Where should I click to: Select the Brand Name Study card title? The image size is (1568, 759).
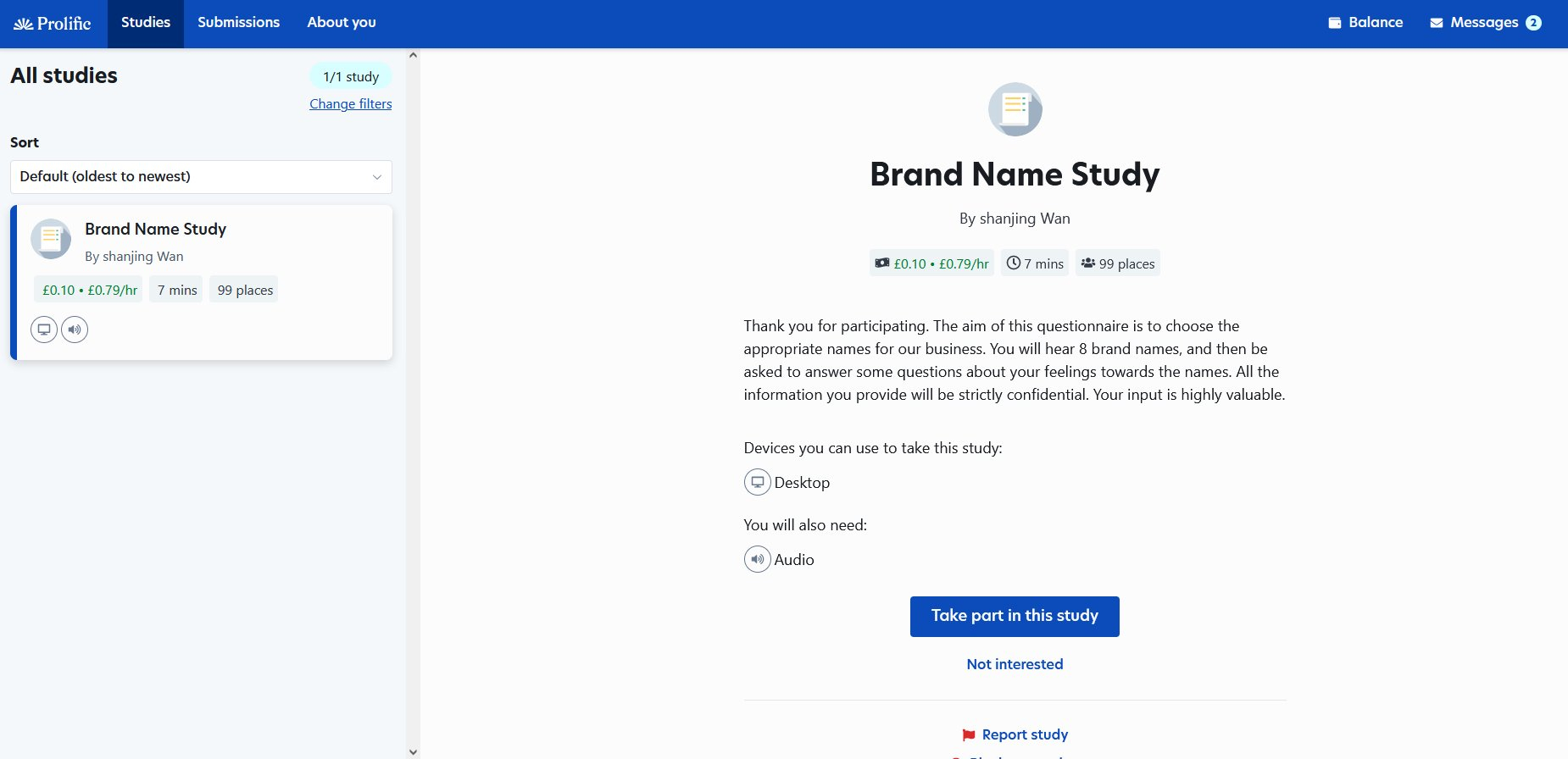point(155,229)
